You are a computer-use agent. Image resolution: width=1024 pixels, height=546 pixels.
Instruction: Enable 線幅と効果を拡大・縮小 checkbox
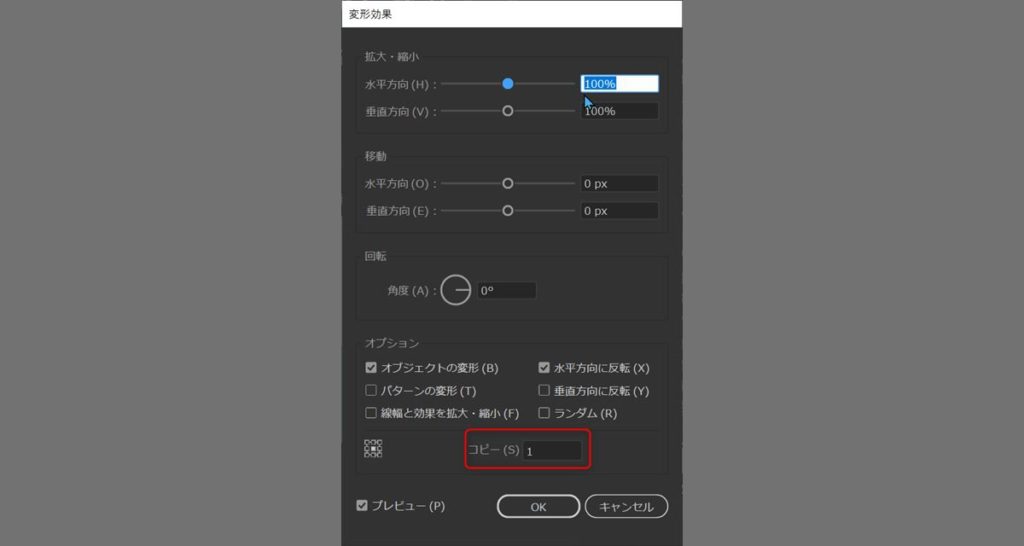[x=372, y=413]
